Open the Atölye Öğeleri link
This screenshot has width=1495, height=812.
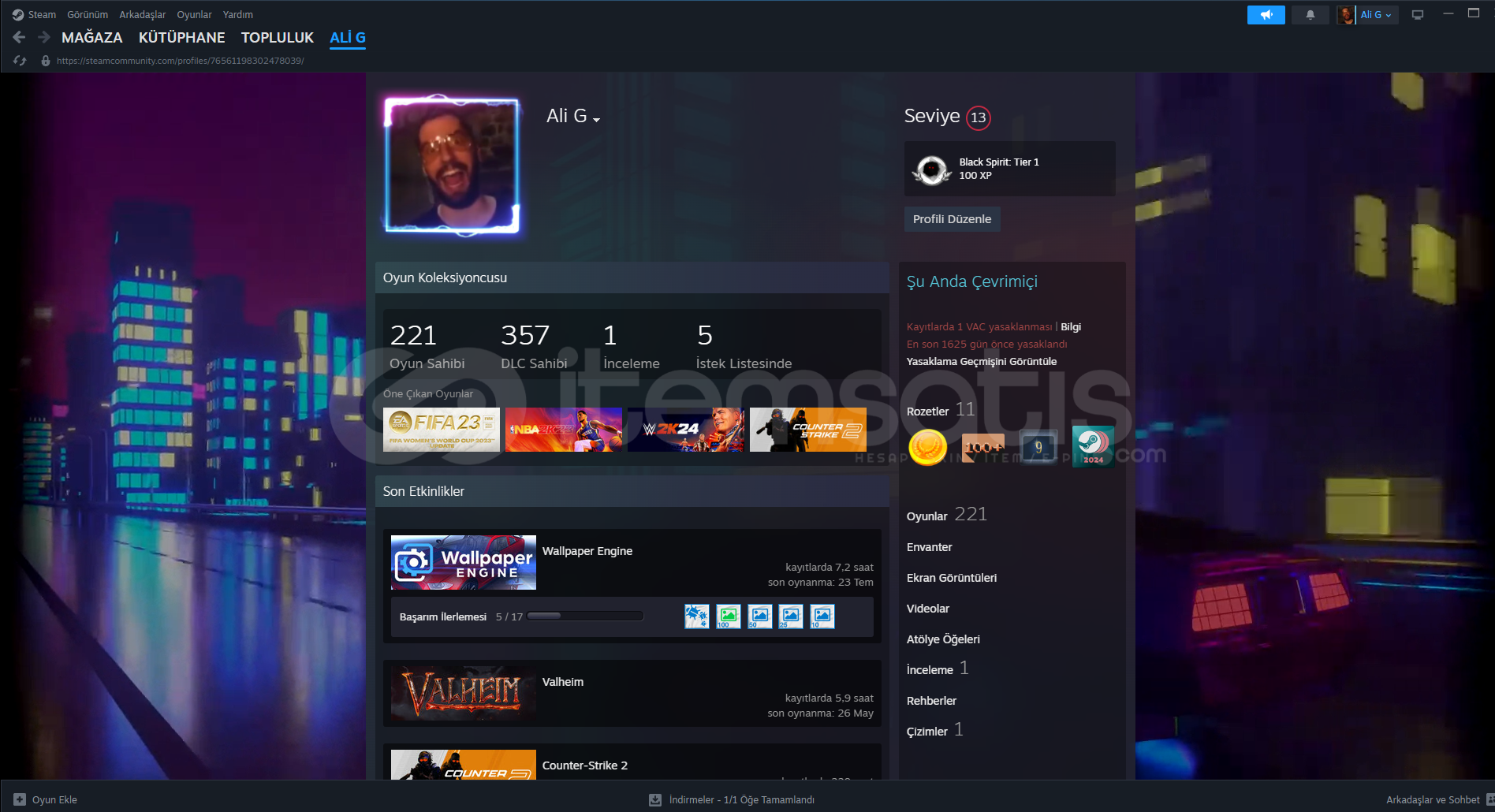[x=943, y=639]
